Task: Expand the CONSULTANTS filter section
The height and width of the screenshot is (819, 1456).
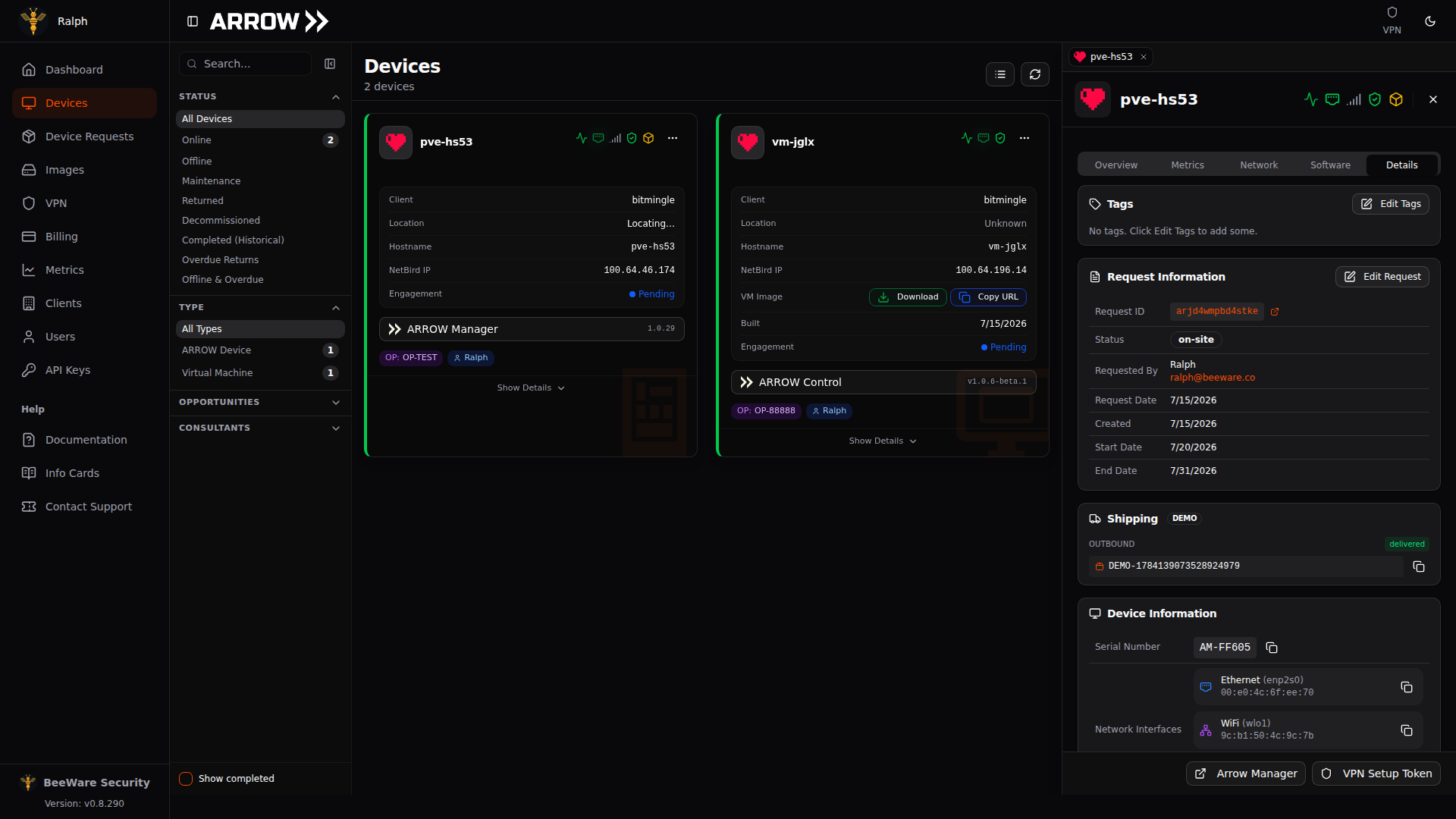Action: point(260,428)
